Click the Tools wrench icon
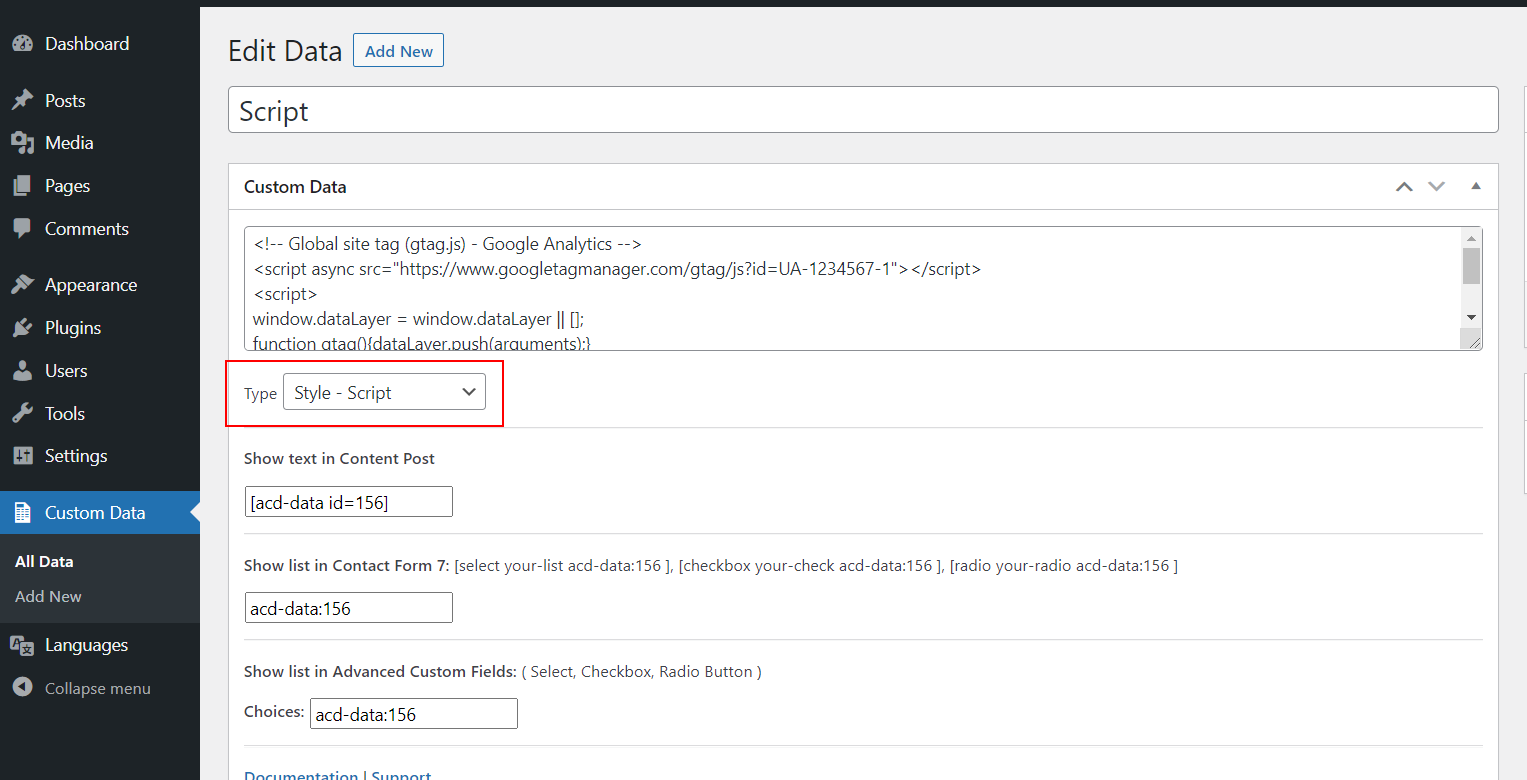This screenshot has width=1527, height=780. 22,414
